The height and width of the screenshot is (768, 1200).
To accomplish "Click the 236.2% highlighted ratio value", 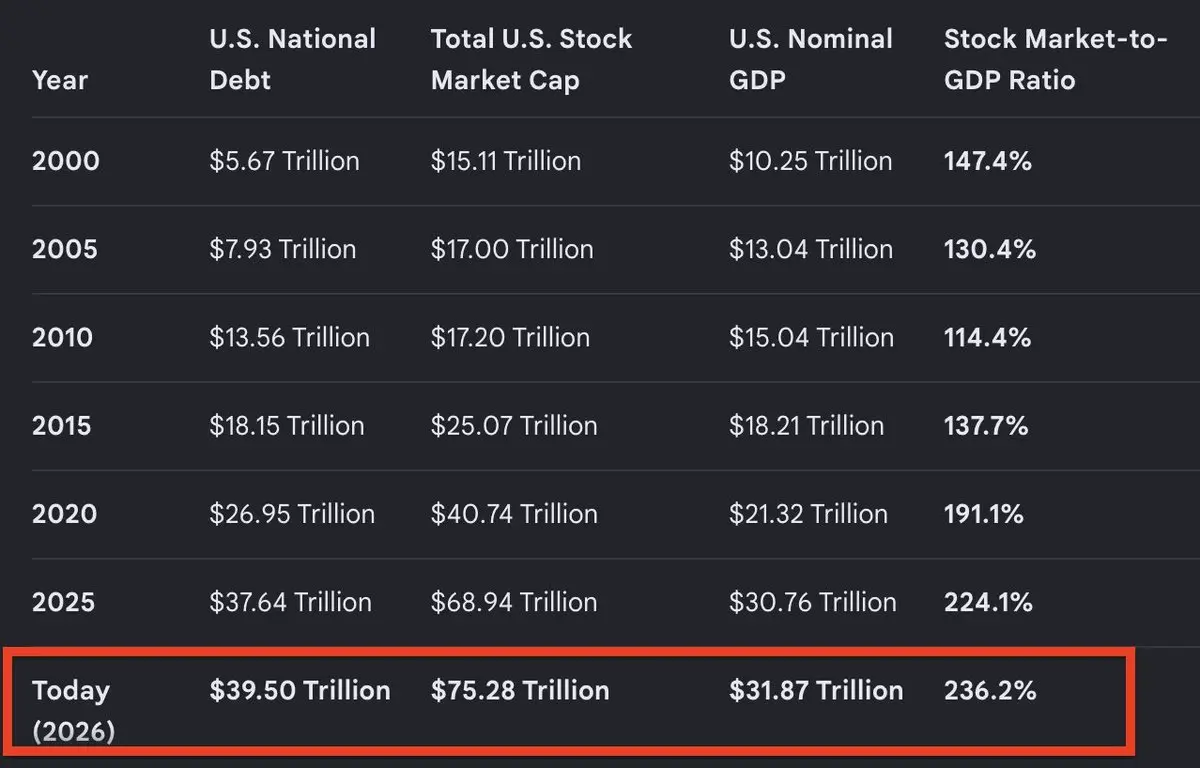I will 990,690.
